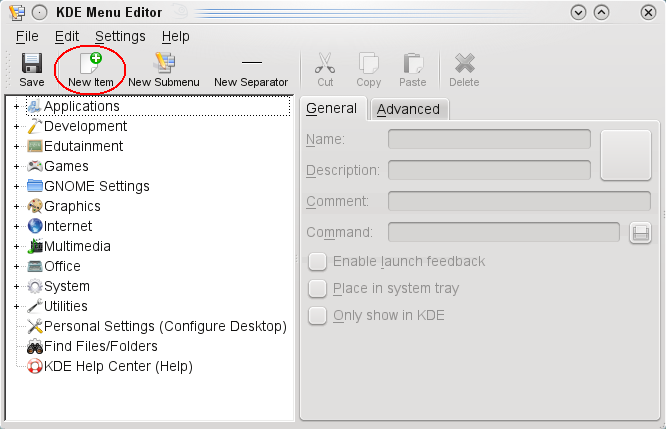Switch to the General tab
The image size is (666, 429).
point(332,109)
